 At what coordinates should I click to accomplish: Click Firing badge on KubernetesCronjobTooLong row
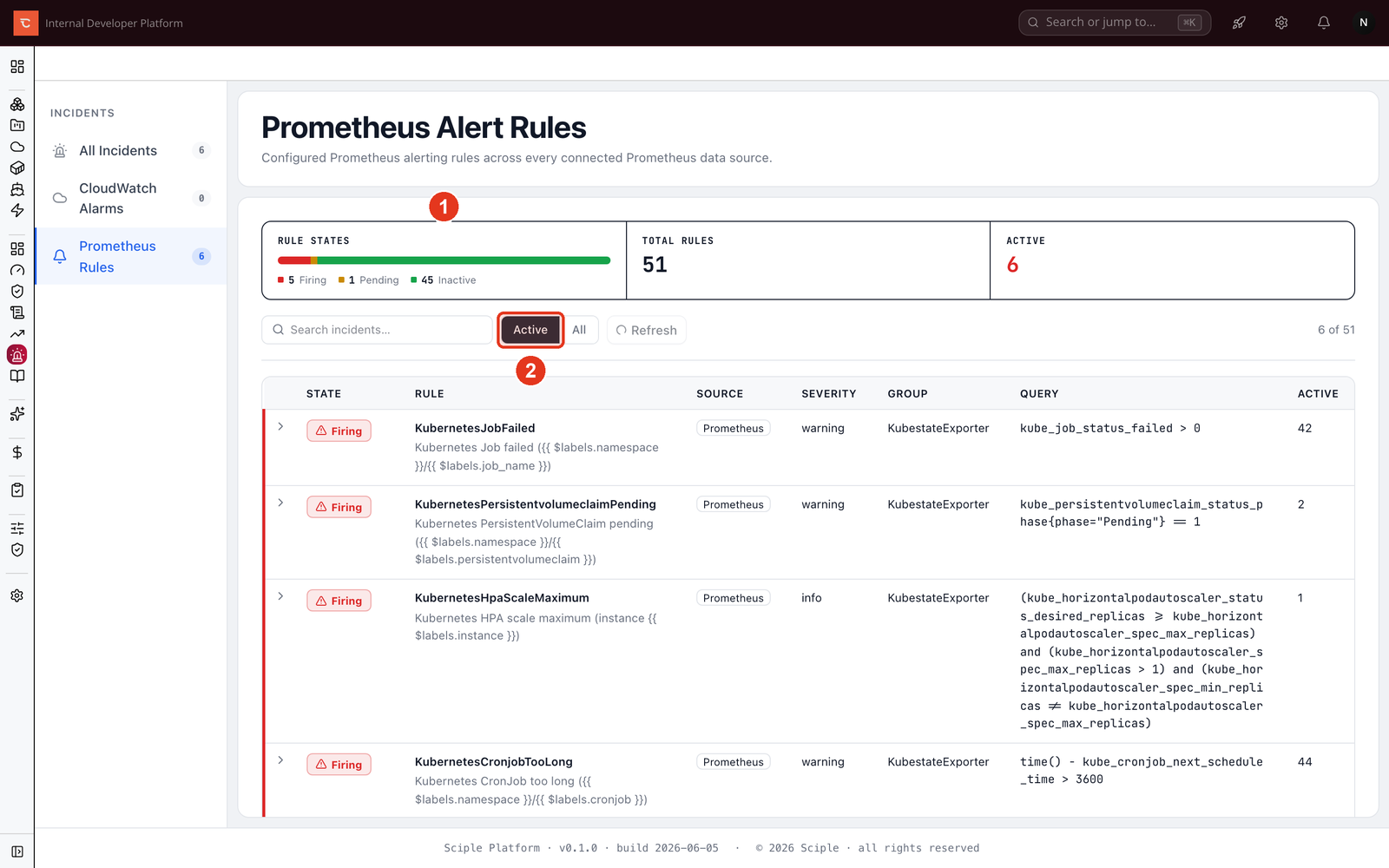(339, 765)
